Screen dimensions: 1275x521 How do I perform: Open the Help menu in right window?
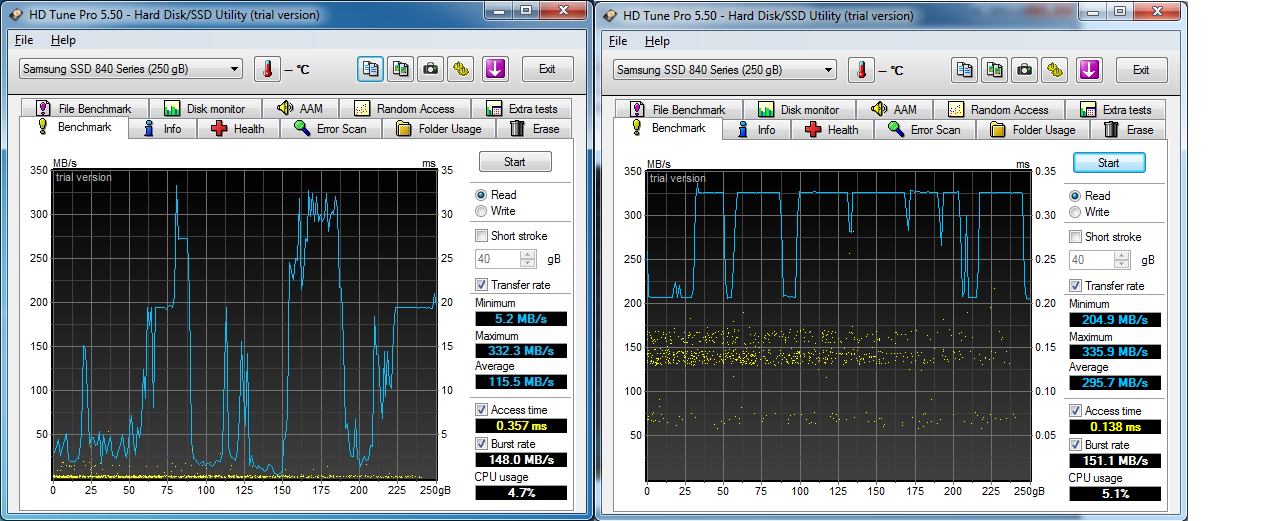coord(658,41)
